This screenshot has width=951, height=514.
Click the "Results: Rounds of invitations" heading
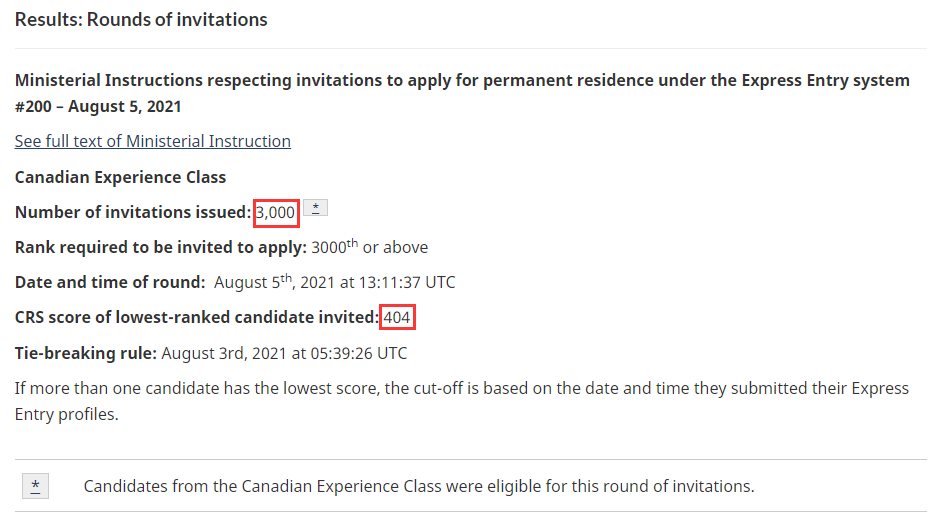click(x=141, y=19)
